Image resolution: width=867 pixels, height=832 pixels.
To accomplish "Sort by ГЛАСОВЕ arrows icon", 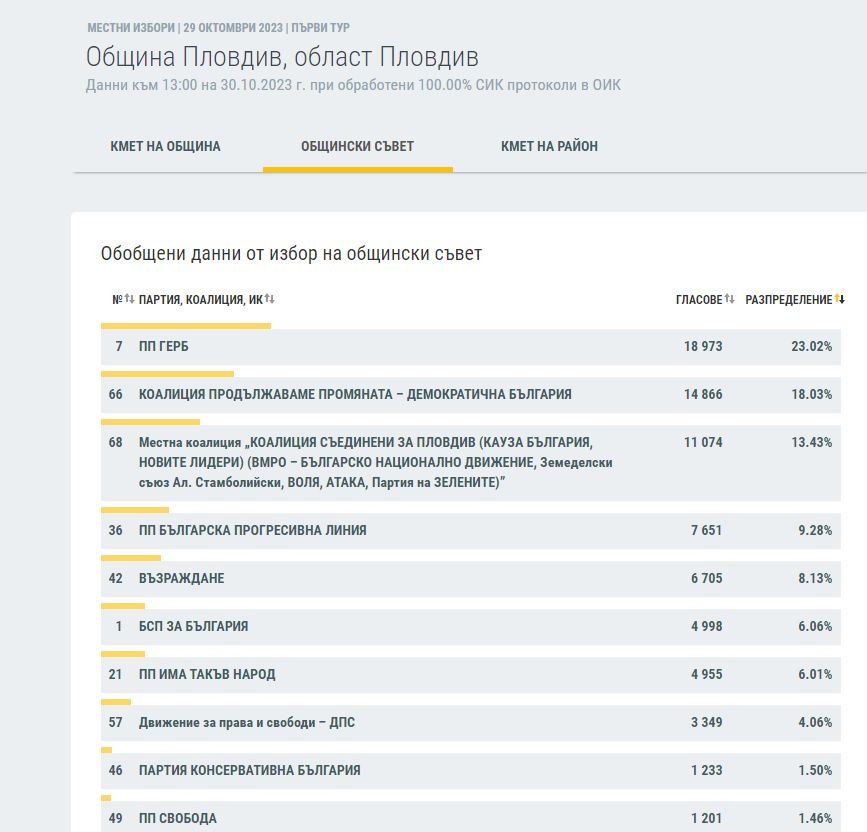I will coord(729,299).
